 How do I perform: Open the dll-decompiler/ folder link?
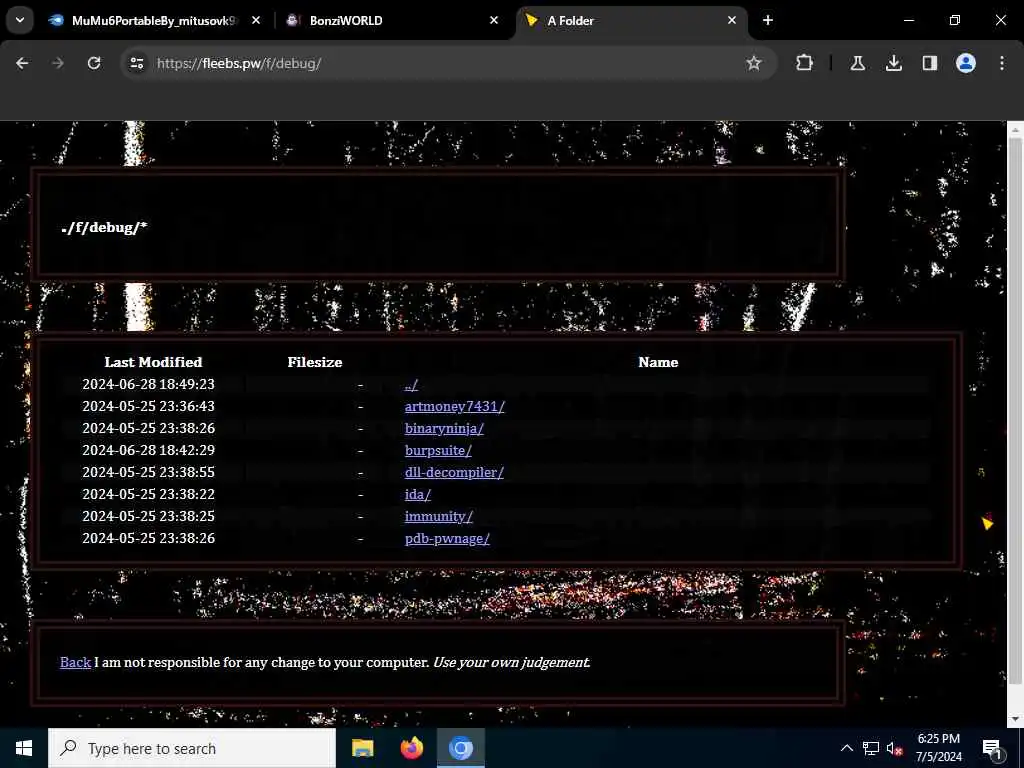pos(454,472)
